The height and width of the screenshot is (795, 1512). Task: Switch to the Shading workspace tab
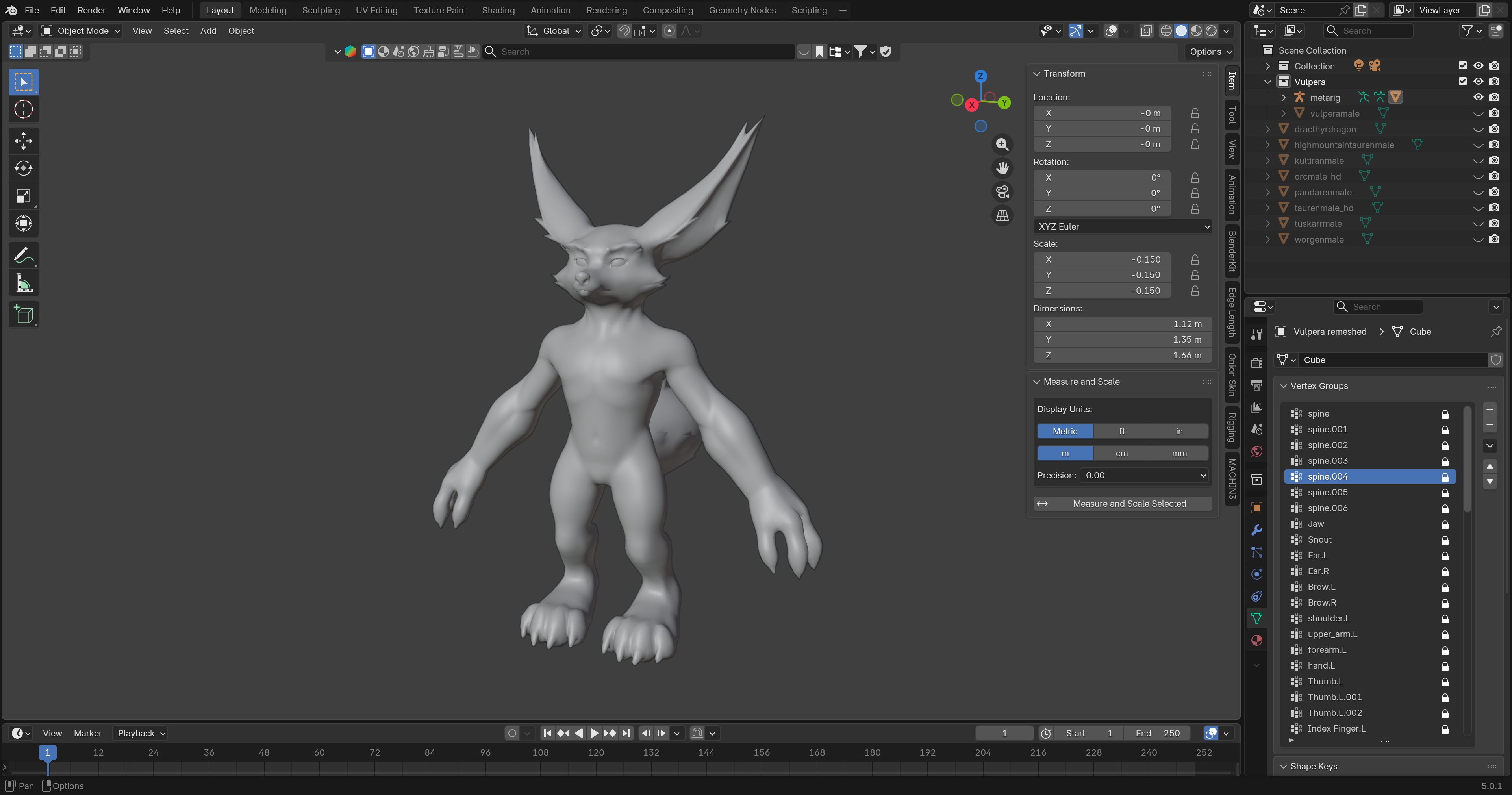tap(498, 11)
